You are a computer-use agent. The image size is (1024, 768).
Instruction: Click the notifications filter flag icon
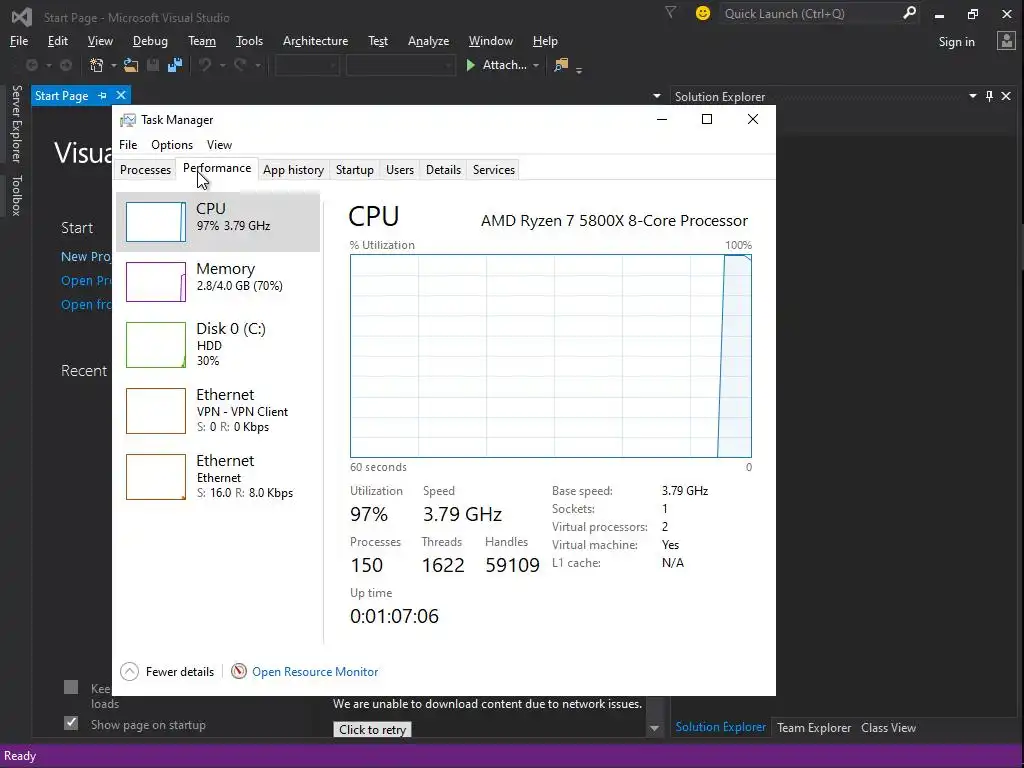click(671, 12)
